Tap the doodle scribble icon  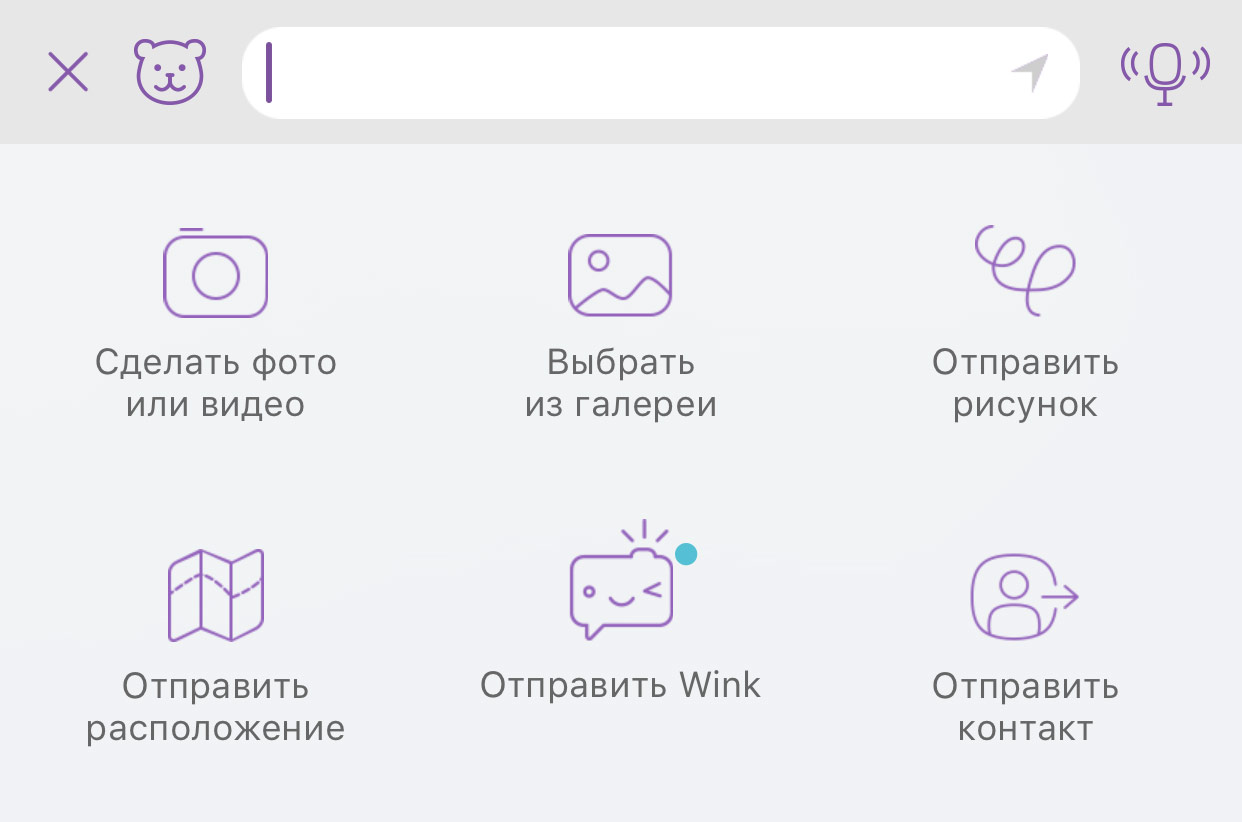(x=1025, y=270)
